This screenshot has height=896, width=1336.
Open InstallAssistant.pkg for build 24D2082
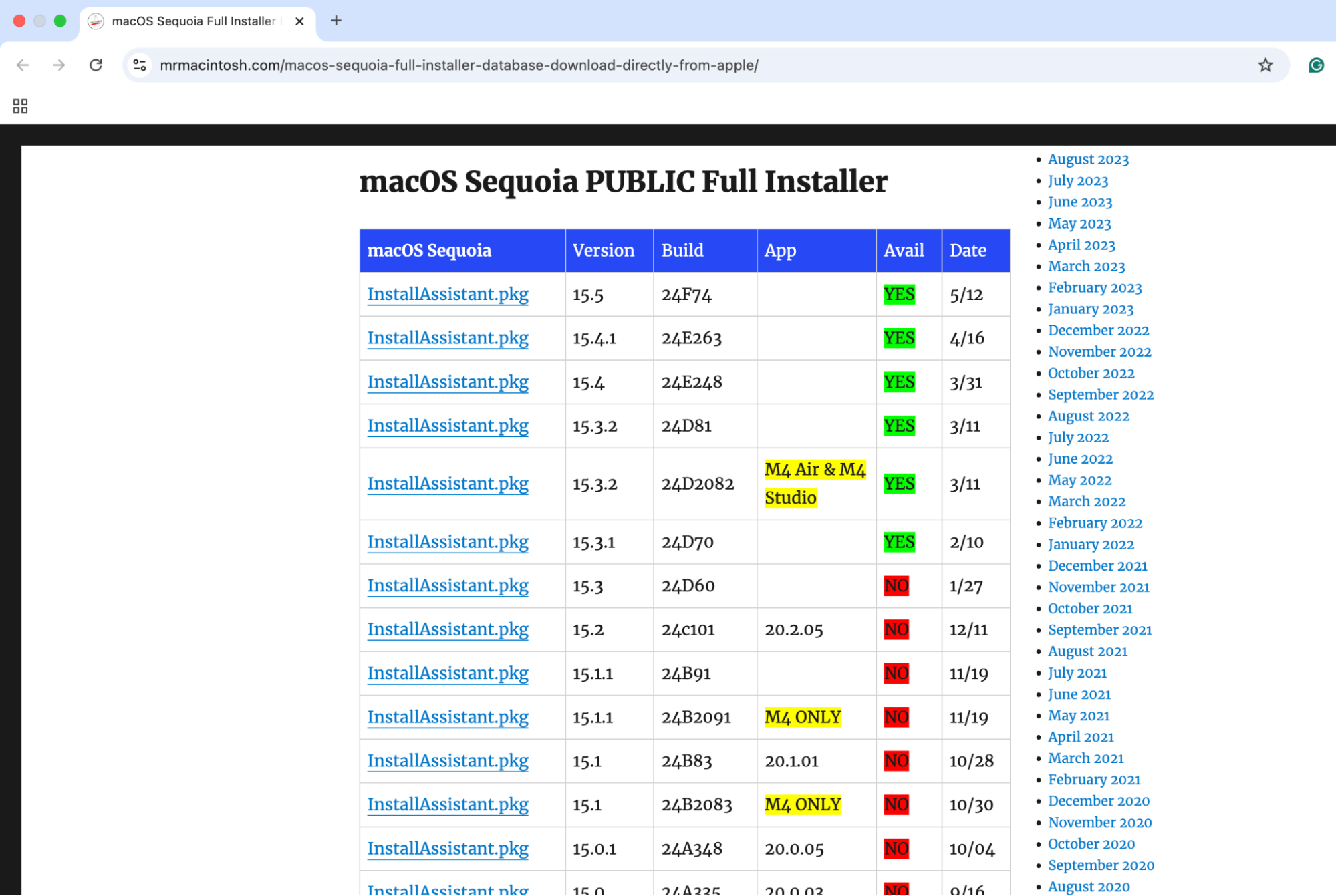(x=447, y=483)
